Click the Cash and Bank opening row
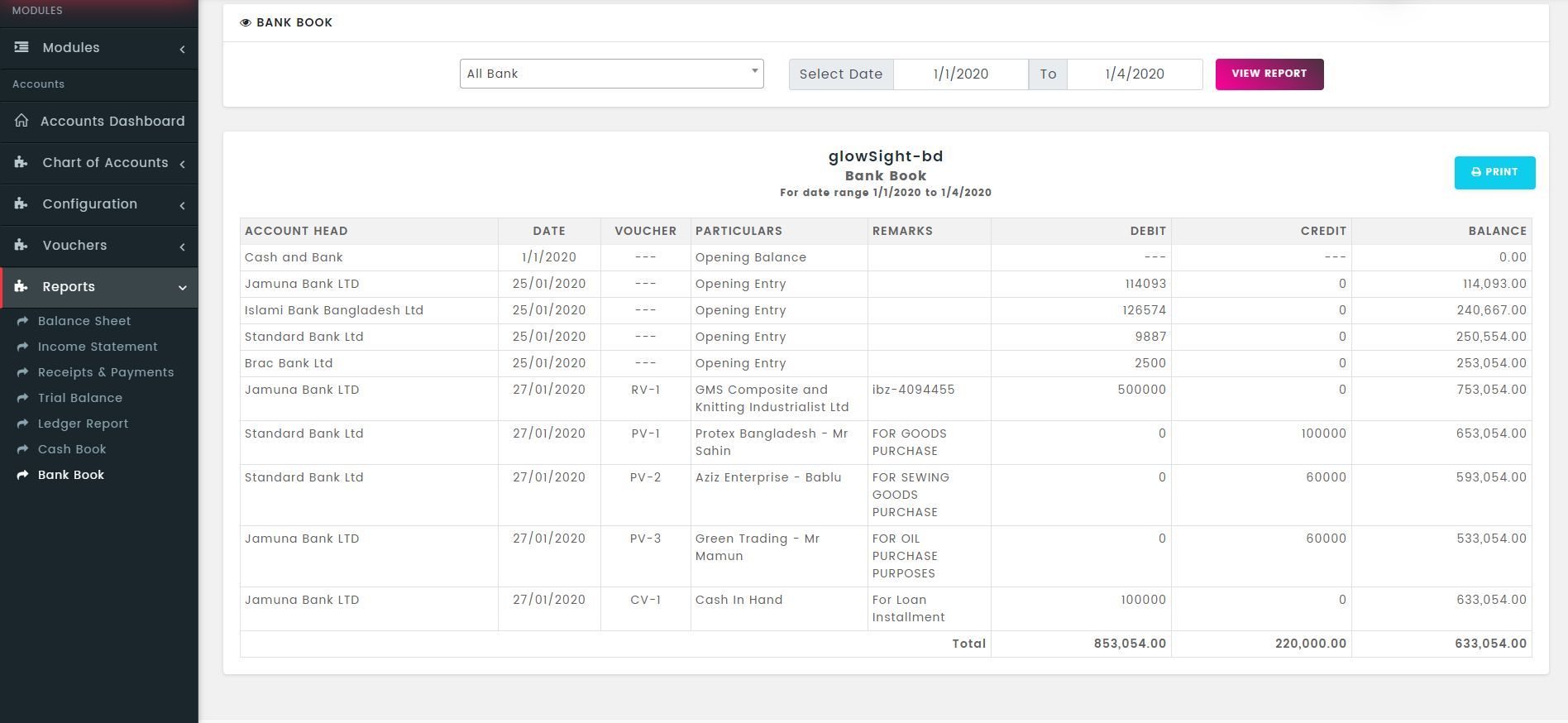The width and height of the screenshot is (1568, 723). pos(886,257)
